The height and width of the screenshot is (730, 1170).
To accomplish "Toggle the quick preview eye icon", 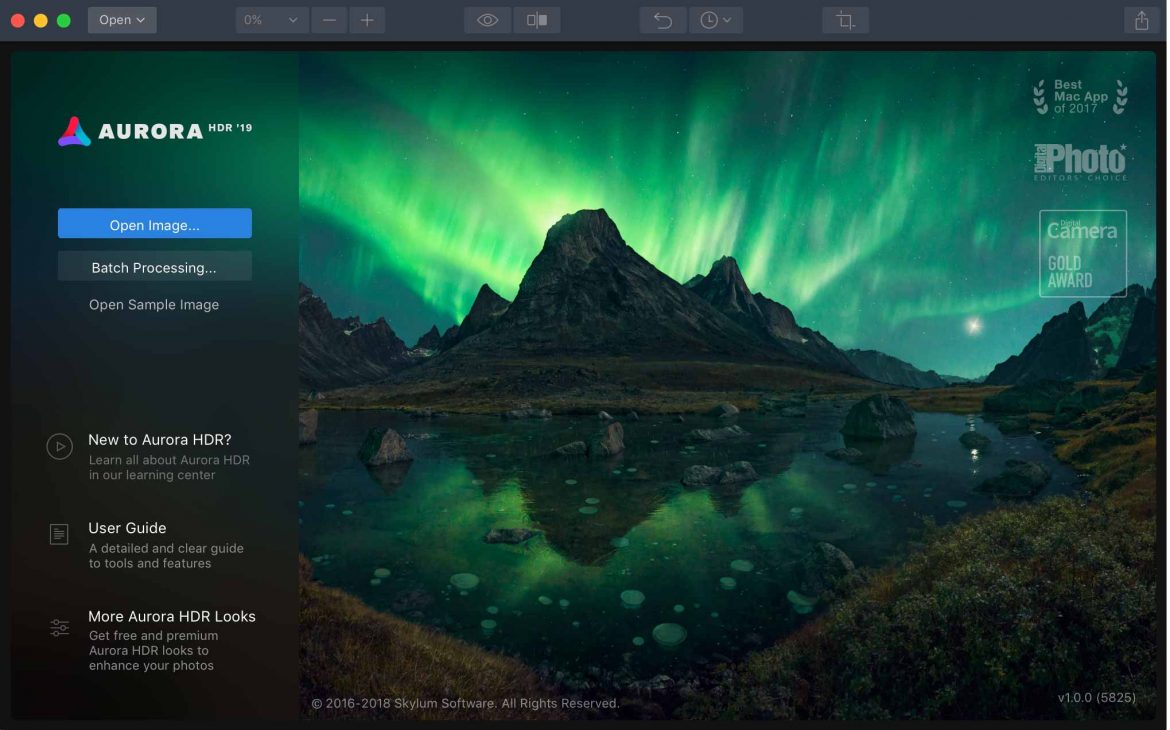I will pos(487,20).
